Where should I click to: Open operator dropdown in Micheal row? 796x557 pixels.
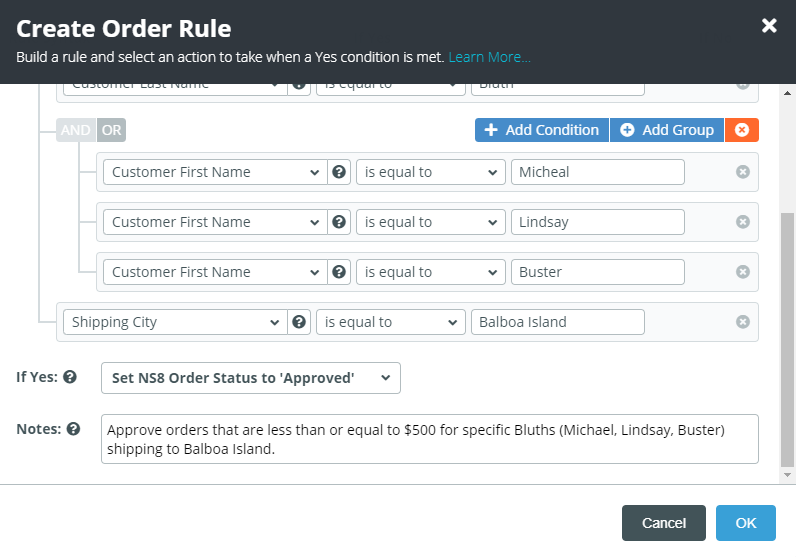coord(430,172)
